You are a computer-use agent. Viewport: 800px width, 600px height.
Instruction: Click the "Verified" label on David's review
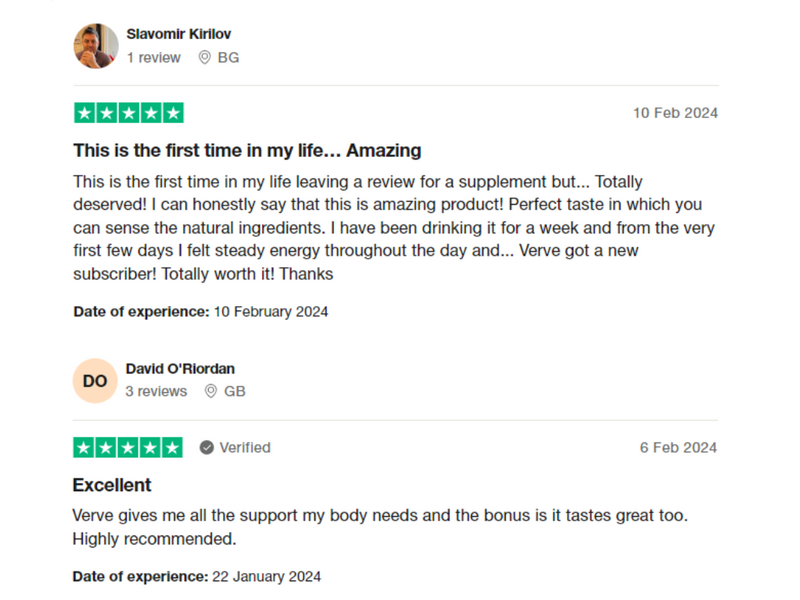point(245,448)
